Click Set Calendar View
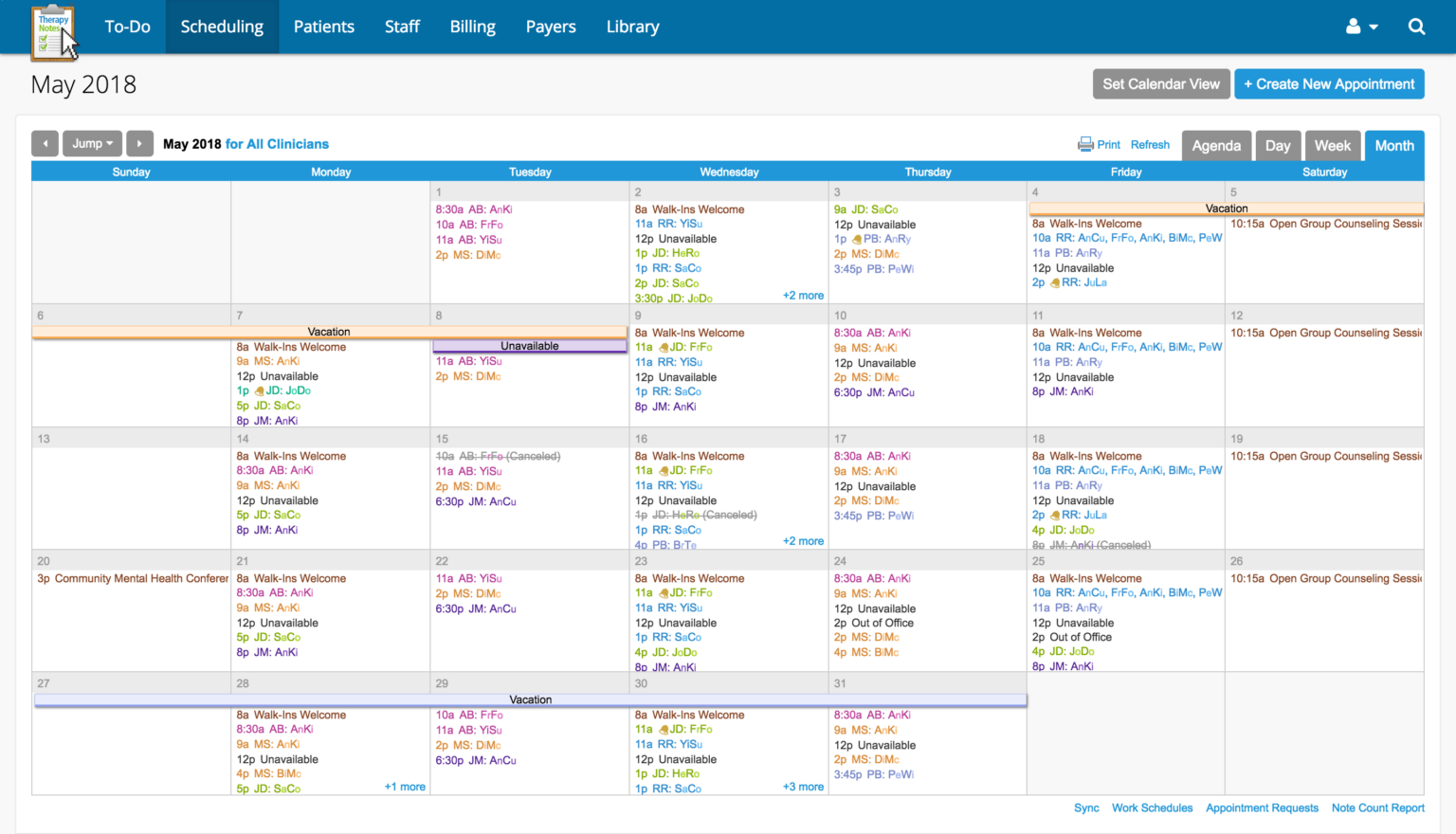Screen dimensions: 1456x834 1160,83
